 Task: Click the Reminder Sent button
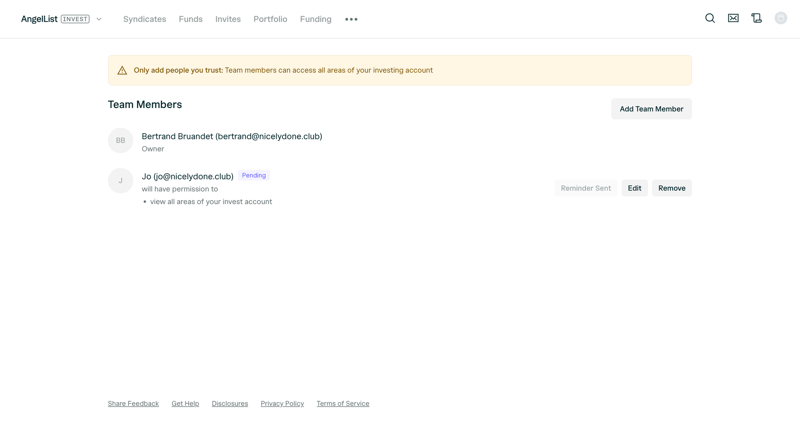click(x=586, y=188)
